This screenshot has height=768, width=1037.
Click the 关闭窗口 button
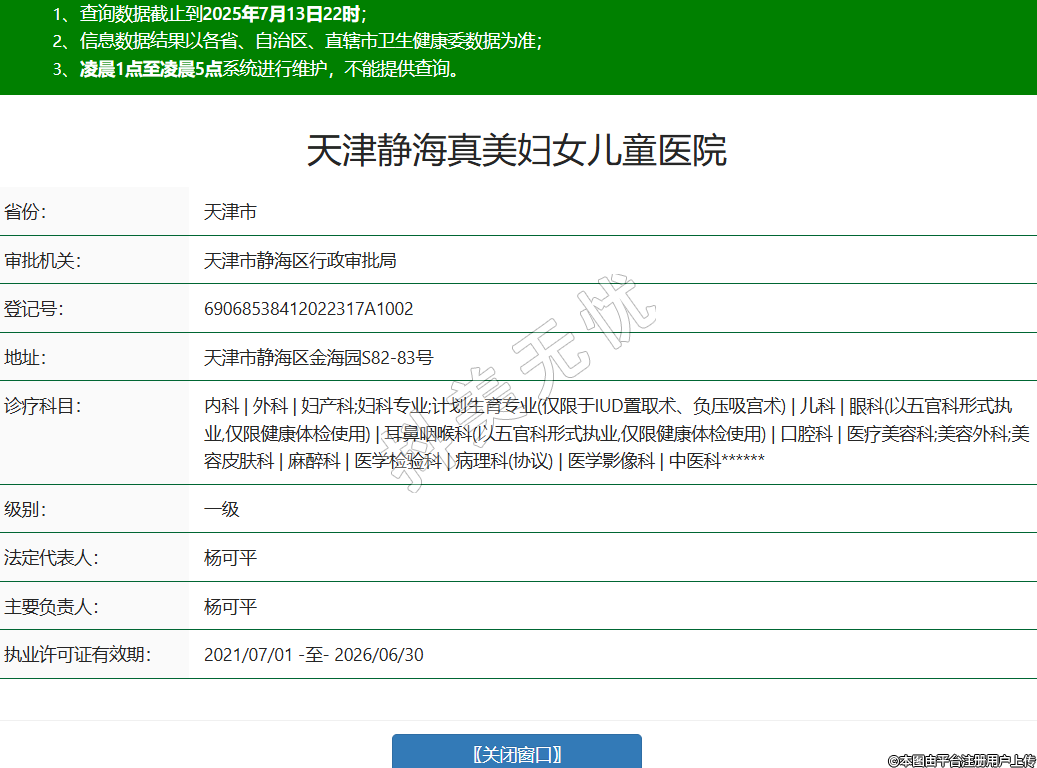[x=516, y=753]
